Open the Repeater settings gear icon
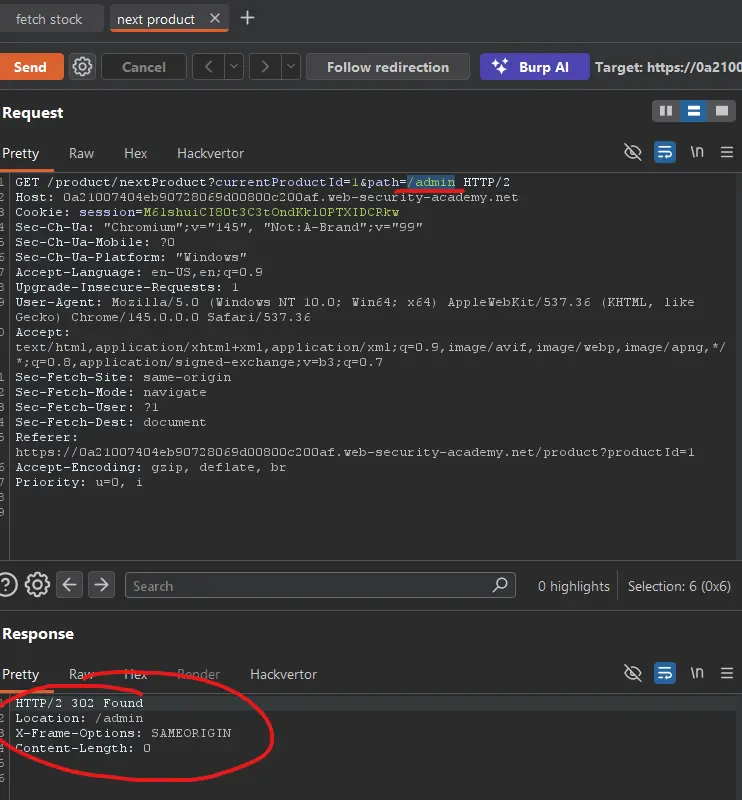Screen dimensions: 742x800 tap(83, 67)
